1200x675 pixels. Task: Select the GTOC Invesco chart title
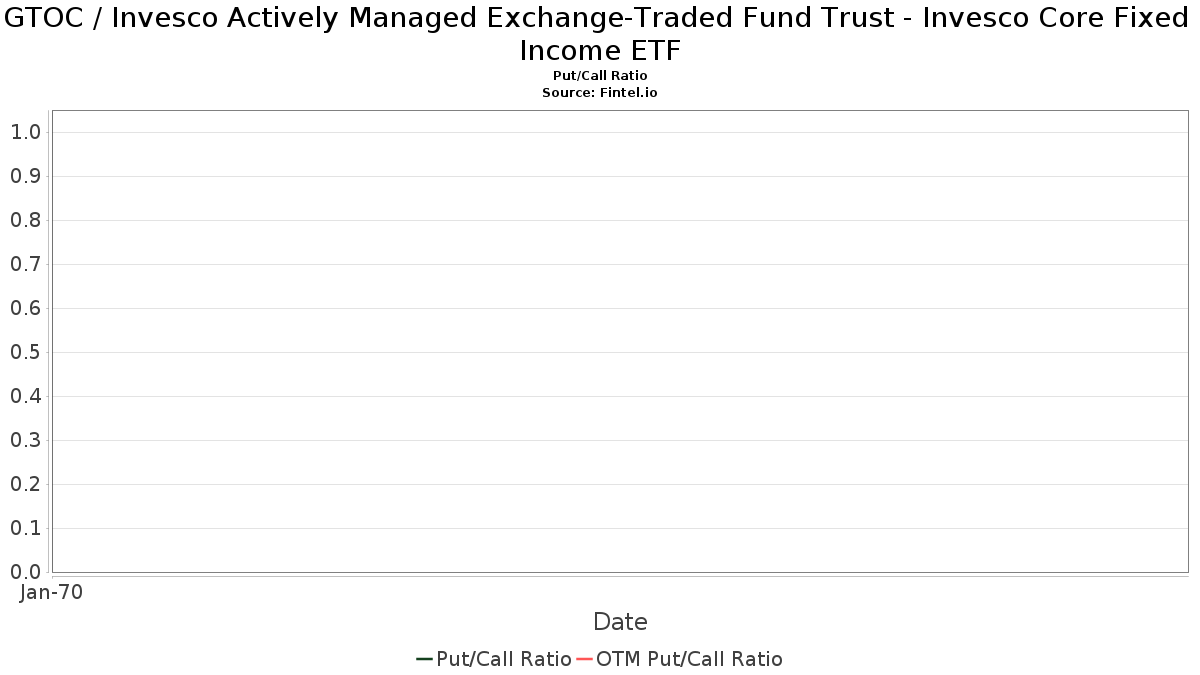tap(600, 34)
